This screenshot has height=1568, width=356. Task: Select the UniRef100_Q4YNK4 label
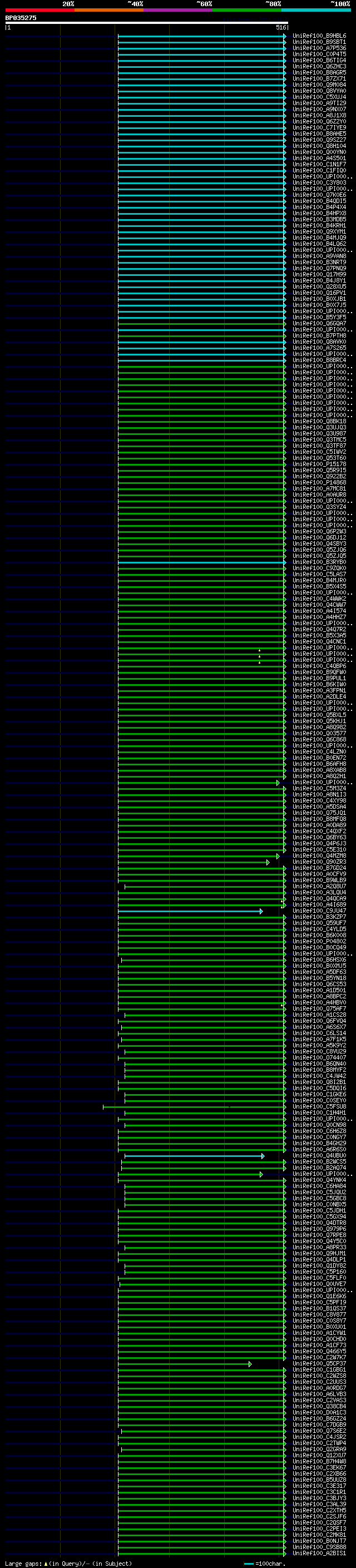319,1180
